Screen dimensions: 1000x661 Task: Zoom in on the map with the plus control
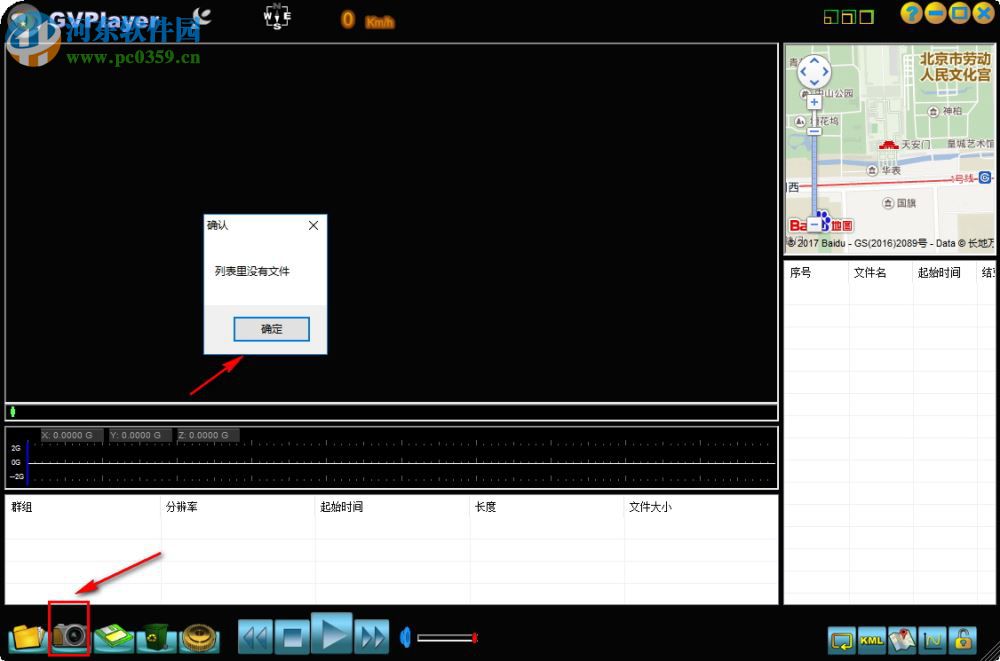pos(813,101)
